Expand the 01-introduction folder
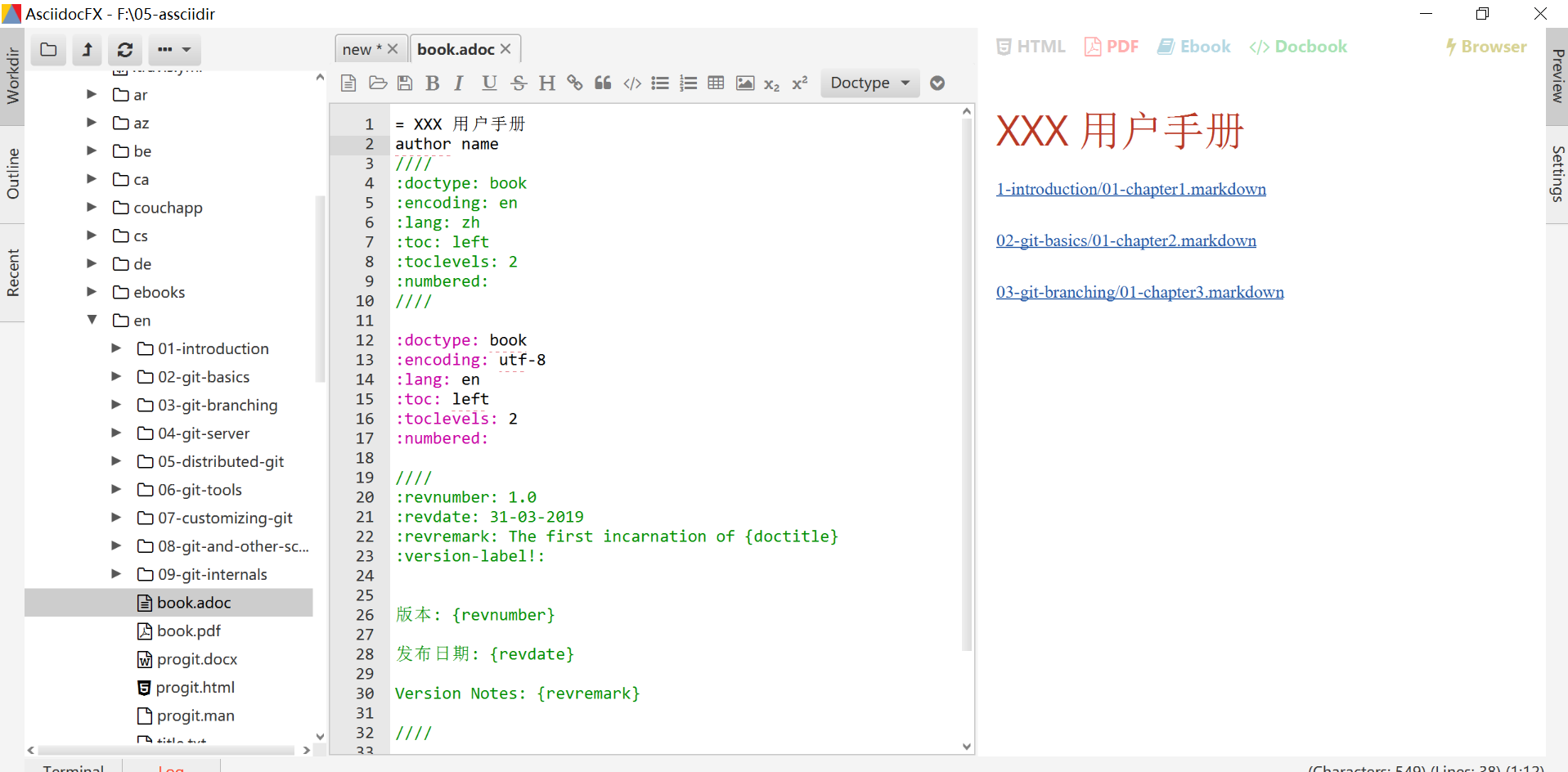 pyautogui.click(x=116, y=348)
